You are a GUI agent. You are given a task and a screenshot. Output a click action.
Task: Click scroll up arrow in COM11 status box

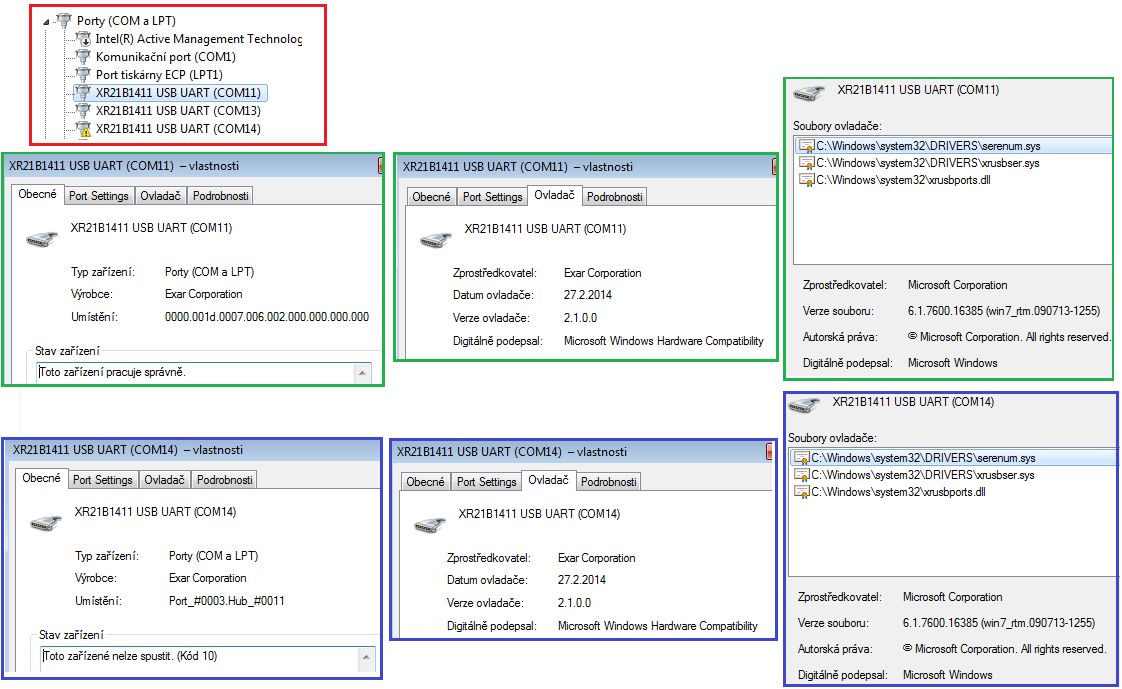(362, 373)
